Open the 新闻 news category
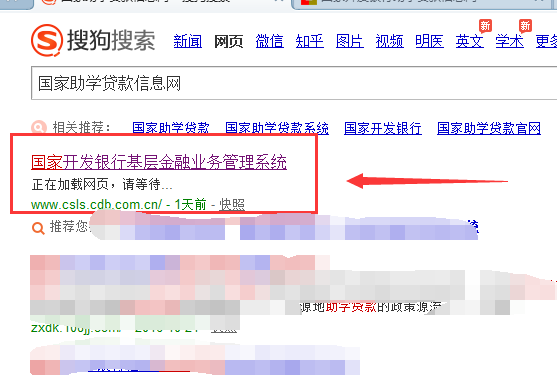The height and width of the screenshot is (377, 557). [188, 42]
